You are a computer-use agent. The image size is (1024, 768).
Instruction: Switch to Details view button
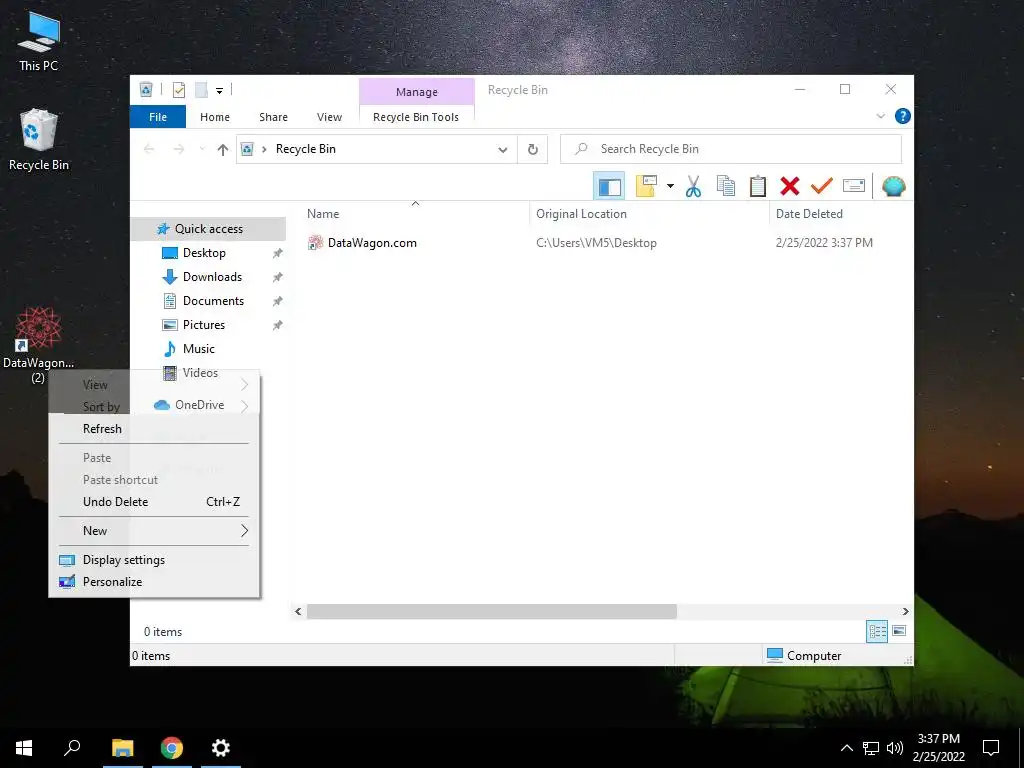(x=877, y=632)
